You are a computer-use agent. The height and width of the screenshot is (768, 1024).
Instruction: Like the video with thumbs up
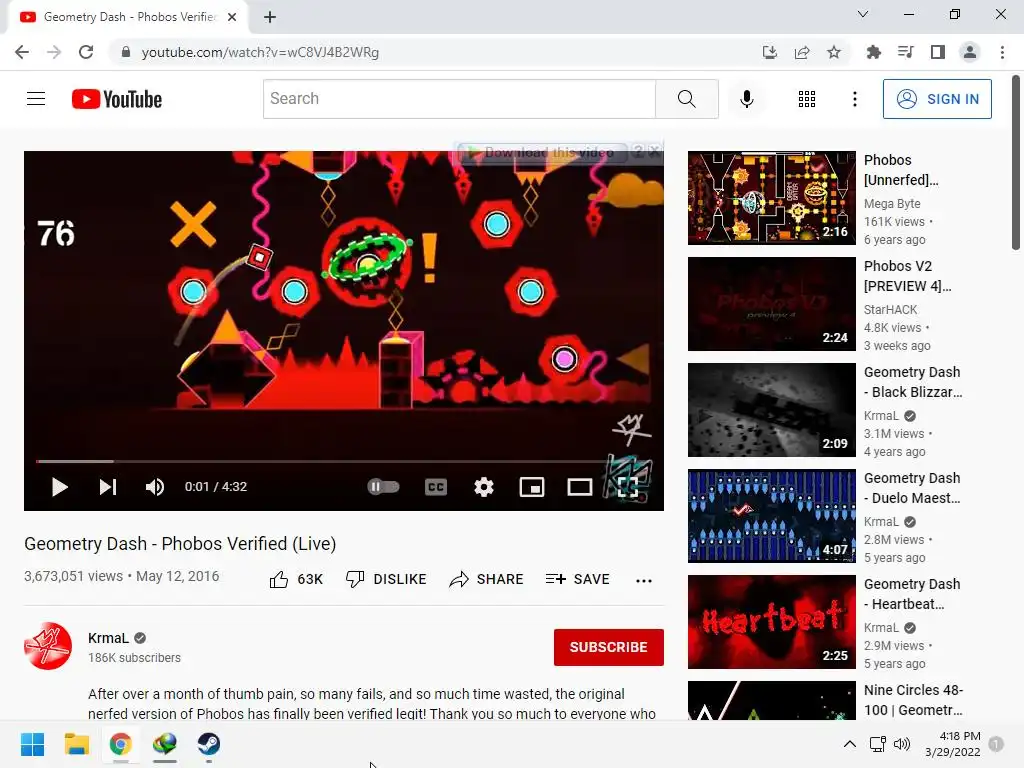coord(296,579)
